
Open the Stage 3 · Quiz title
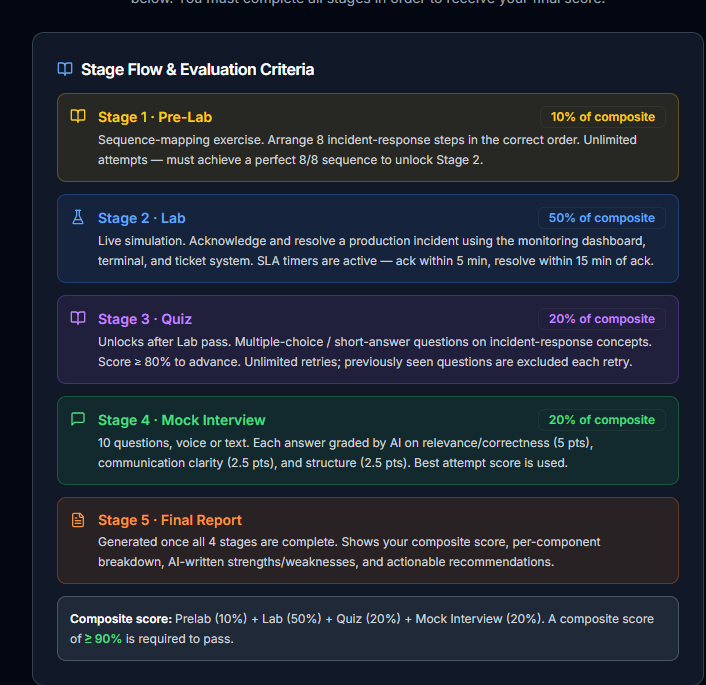point(145,319)
